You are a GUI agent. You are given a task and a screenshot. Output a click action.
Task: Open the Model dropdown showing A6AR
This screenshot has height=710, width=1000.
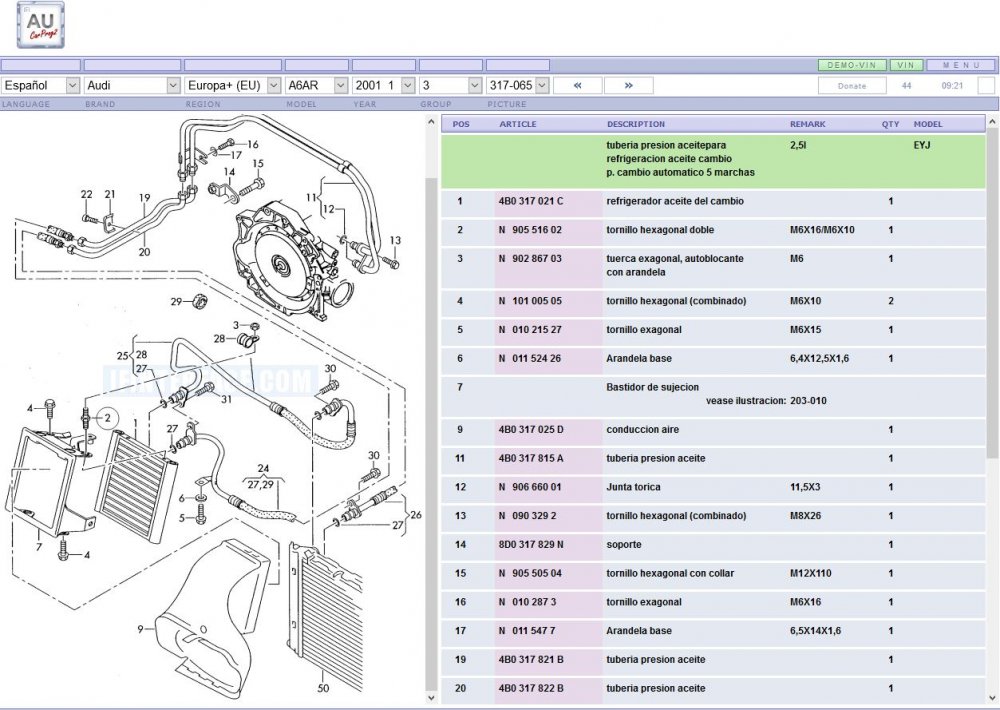click(x=316, y=86)
